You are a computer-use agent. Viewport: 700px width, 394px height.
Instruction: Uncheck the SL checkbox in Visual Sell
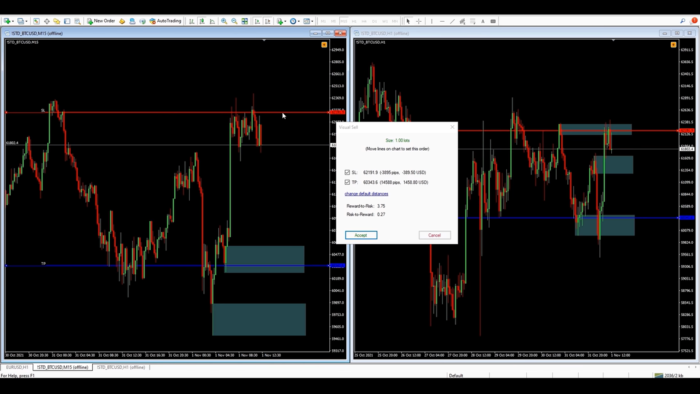(347, 172)
